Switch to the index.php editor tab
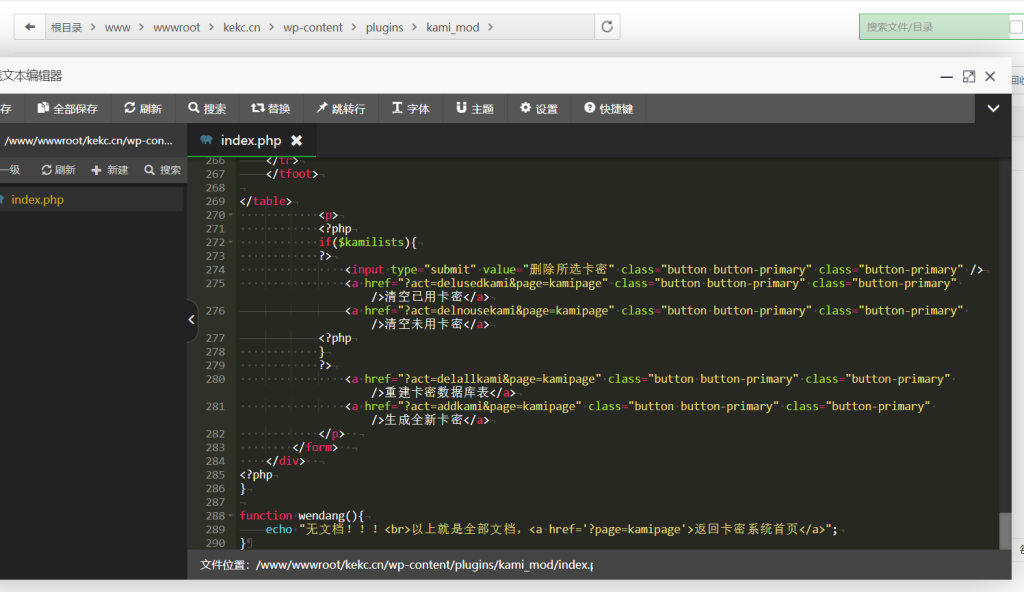 tap(250, 141)
